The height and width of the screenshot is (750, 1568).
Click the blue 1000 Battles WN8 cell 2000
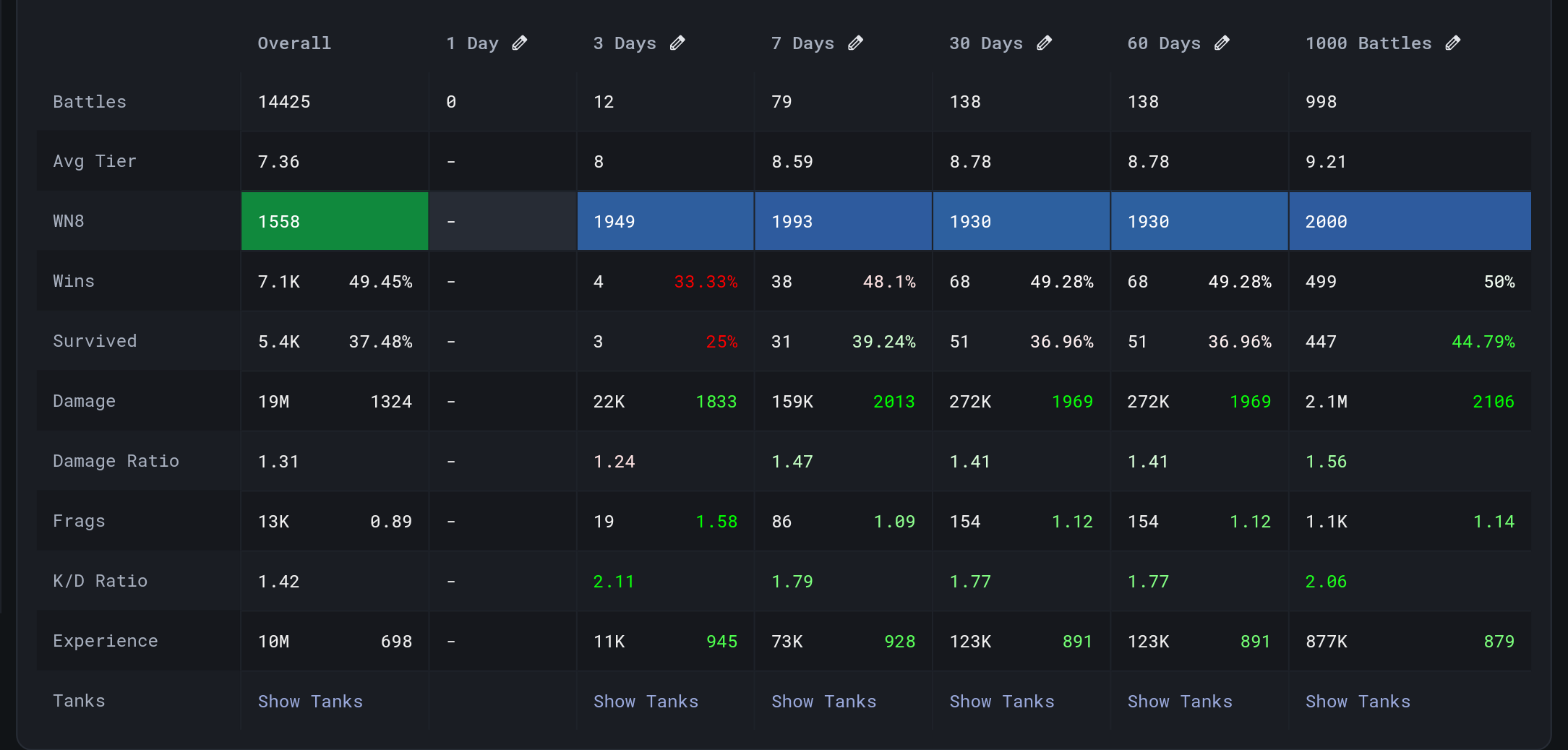click(1410, 221)
